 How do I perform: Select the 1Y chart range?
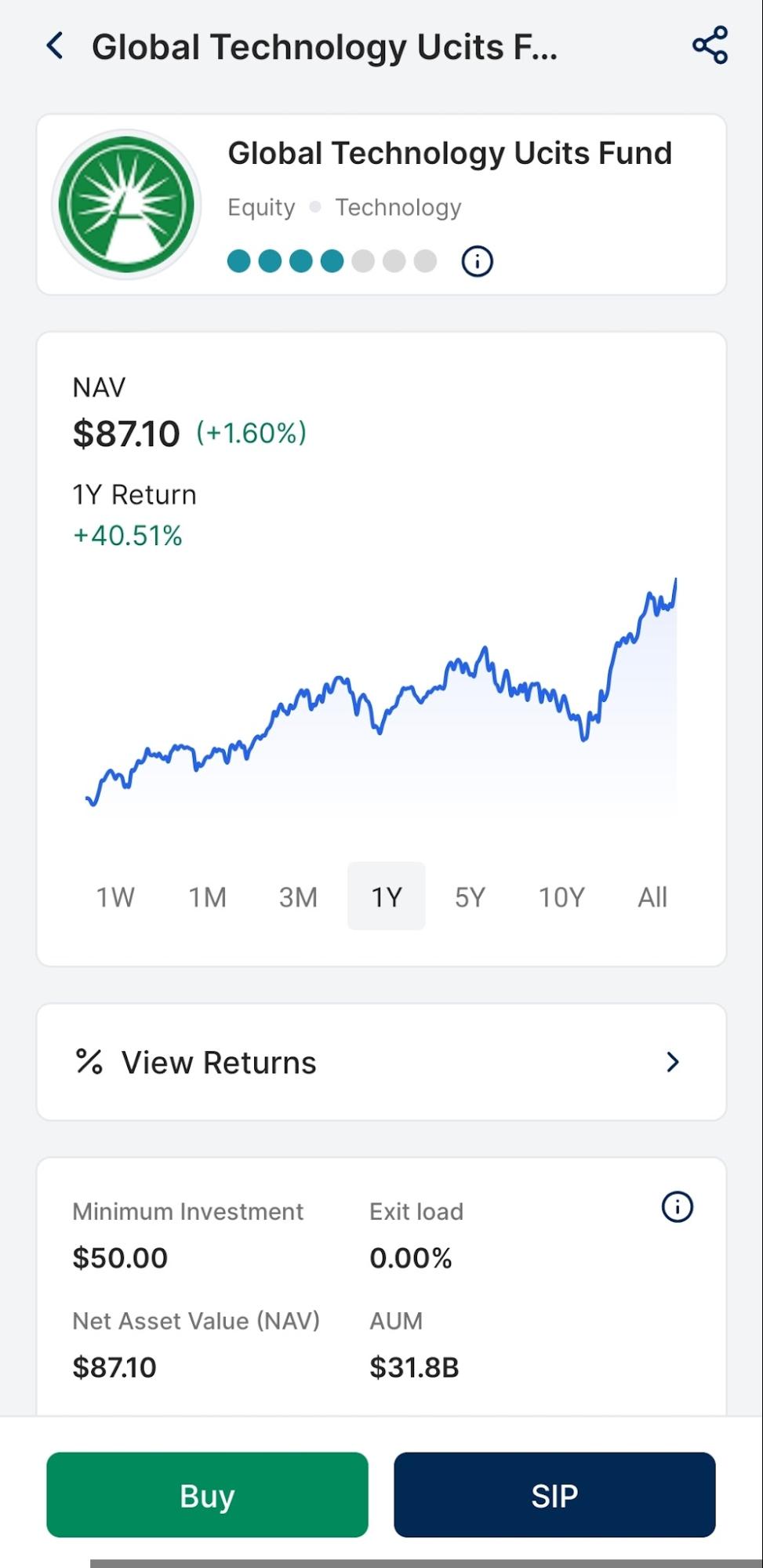(387, 897)
